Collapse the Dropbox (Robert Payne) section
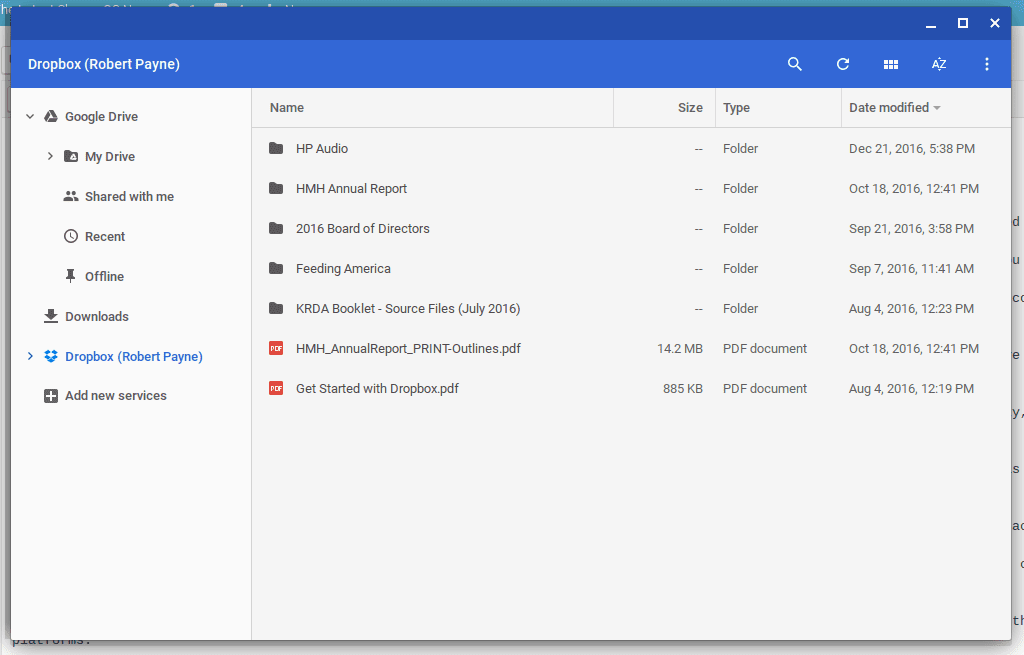 pos(29,356)
